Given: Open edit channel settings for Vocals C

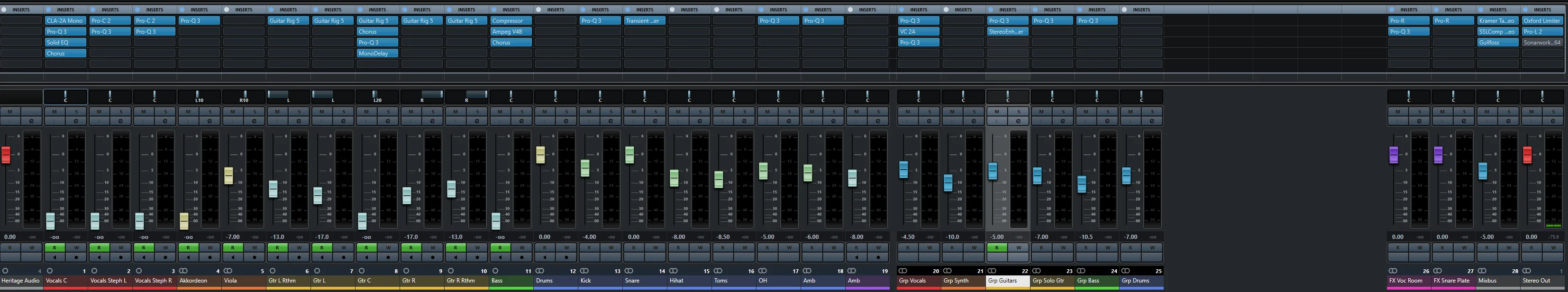Looking at the screenshot, I should (76, 121).
